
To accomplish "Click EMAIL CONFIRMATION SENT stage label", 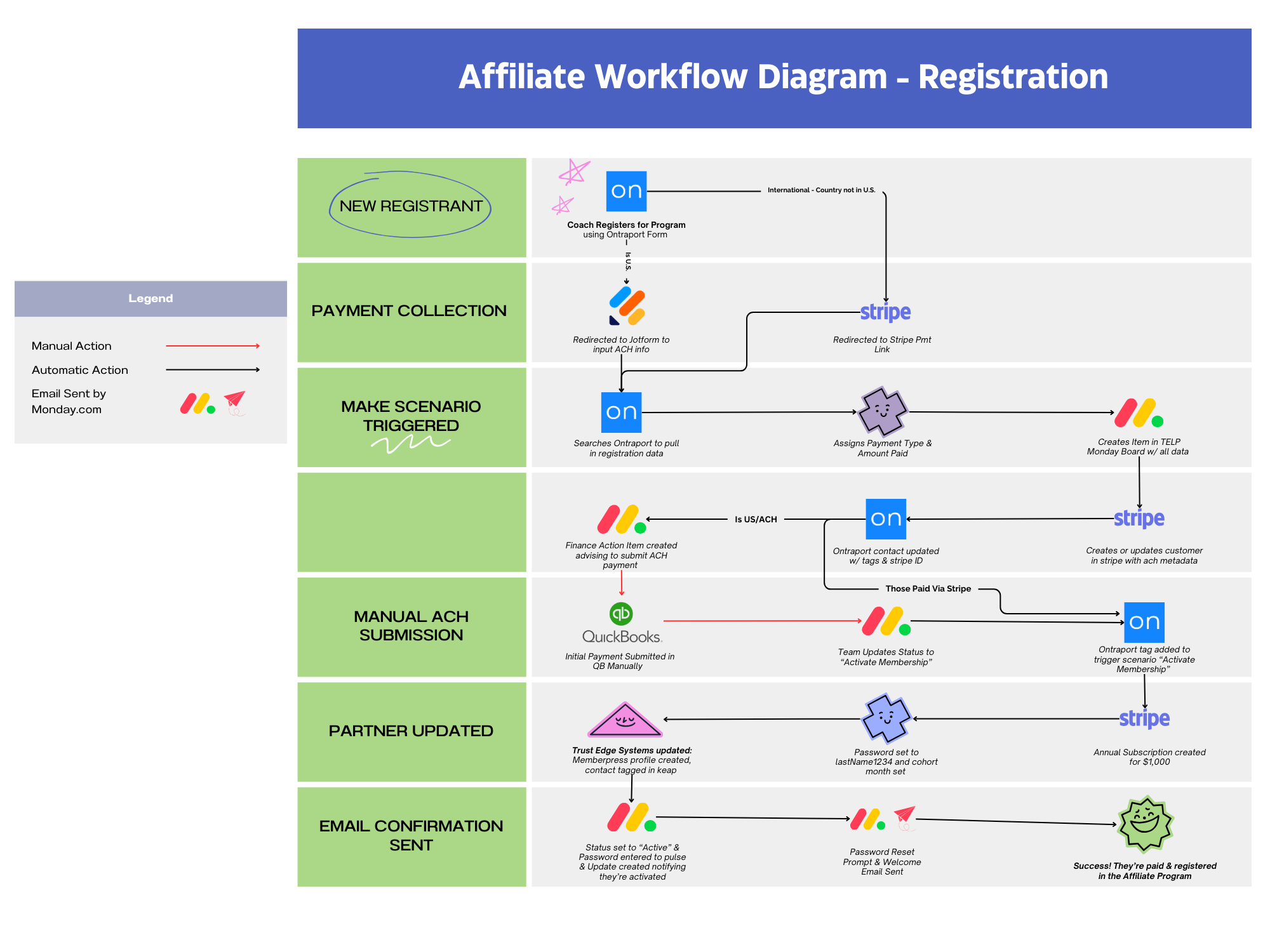I will pos(411,835).
